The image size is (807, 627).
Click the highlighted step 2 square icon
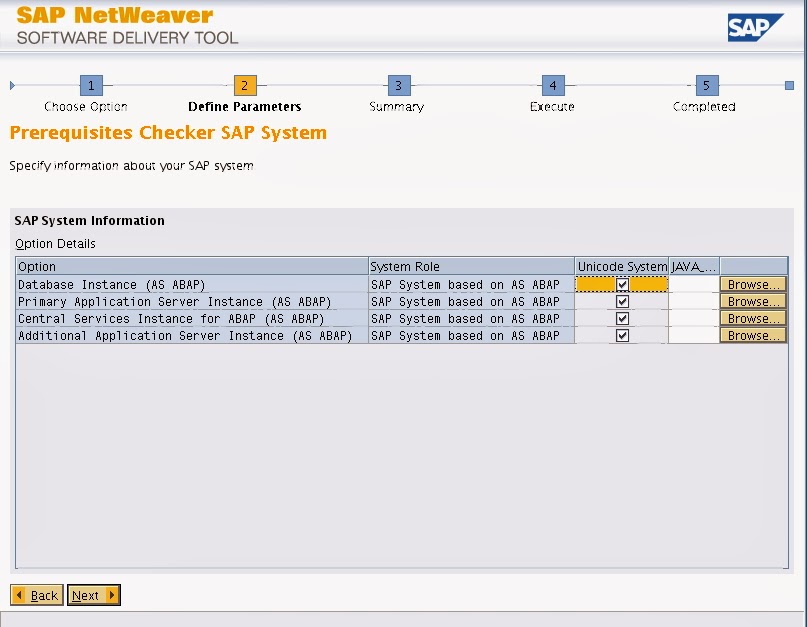coord(243,86)
